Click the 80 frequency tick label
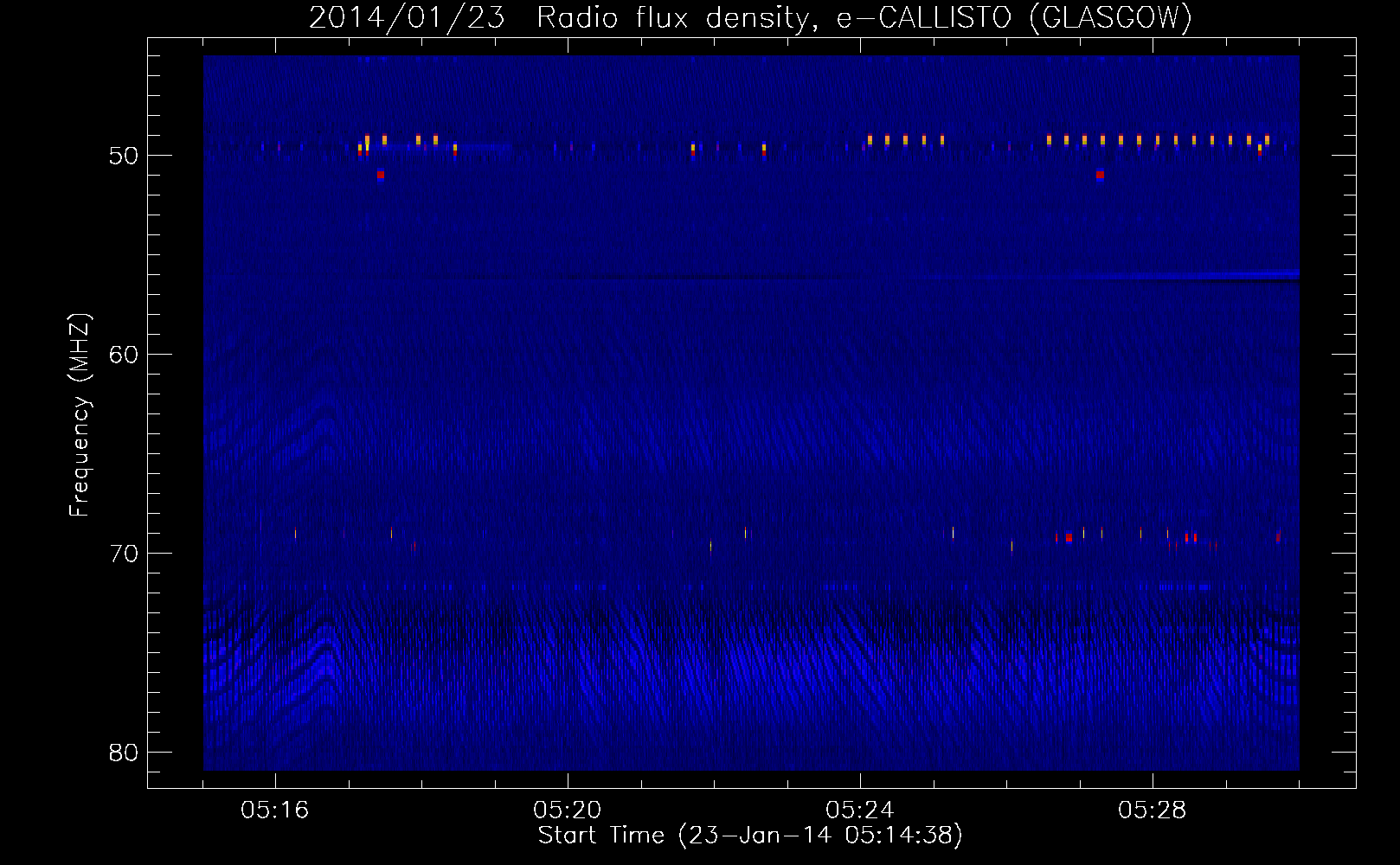This screenshot has height=865, width=1400. (x=124, y=753)
